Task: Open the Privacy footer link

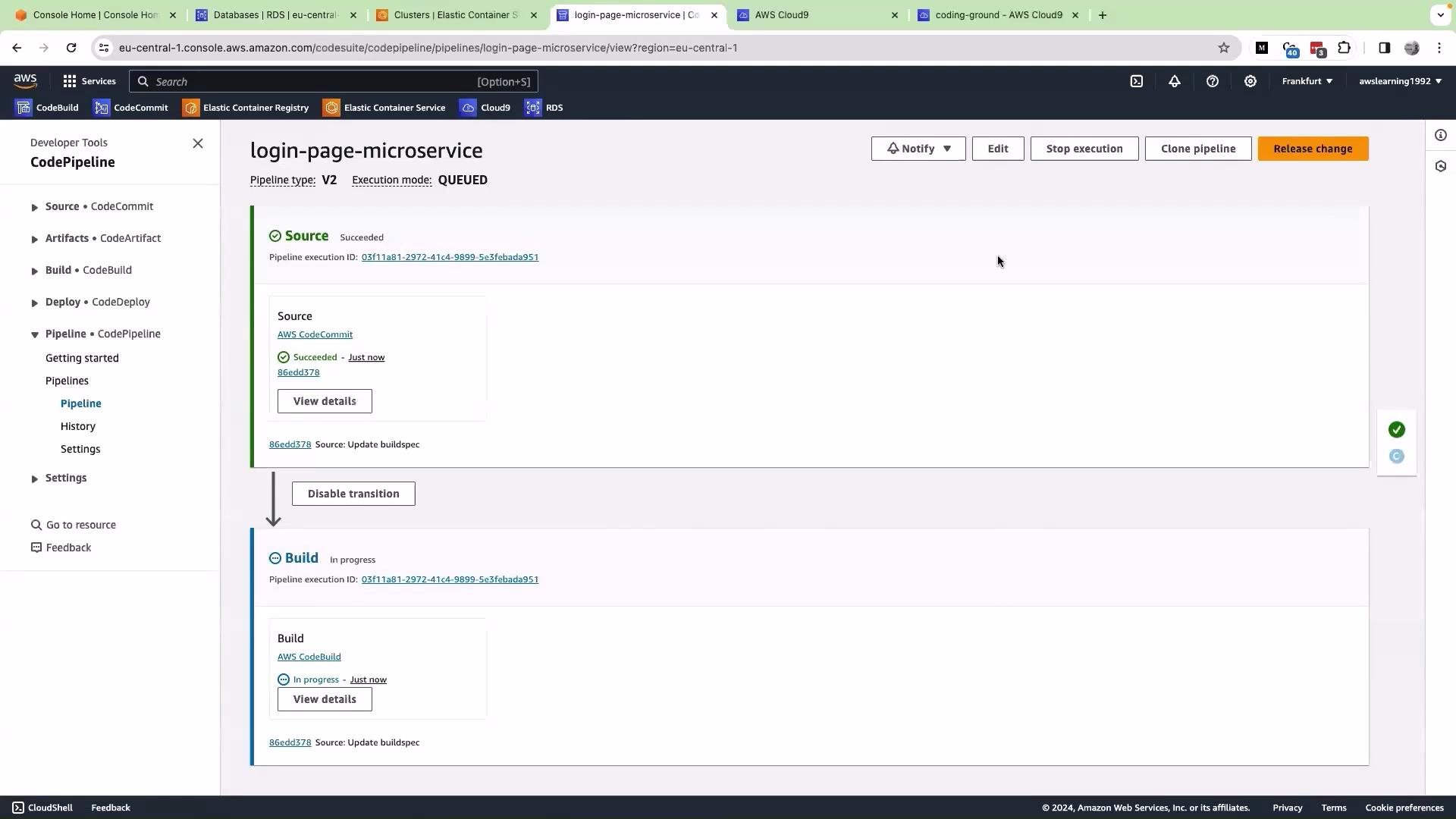Action: (1287, 808)
